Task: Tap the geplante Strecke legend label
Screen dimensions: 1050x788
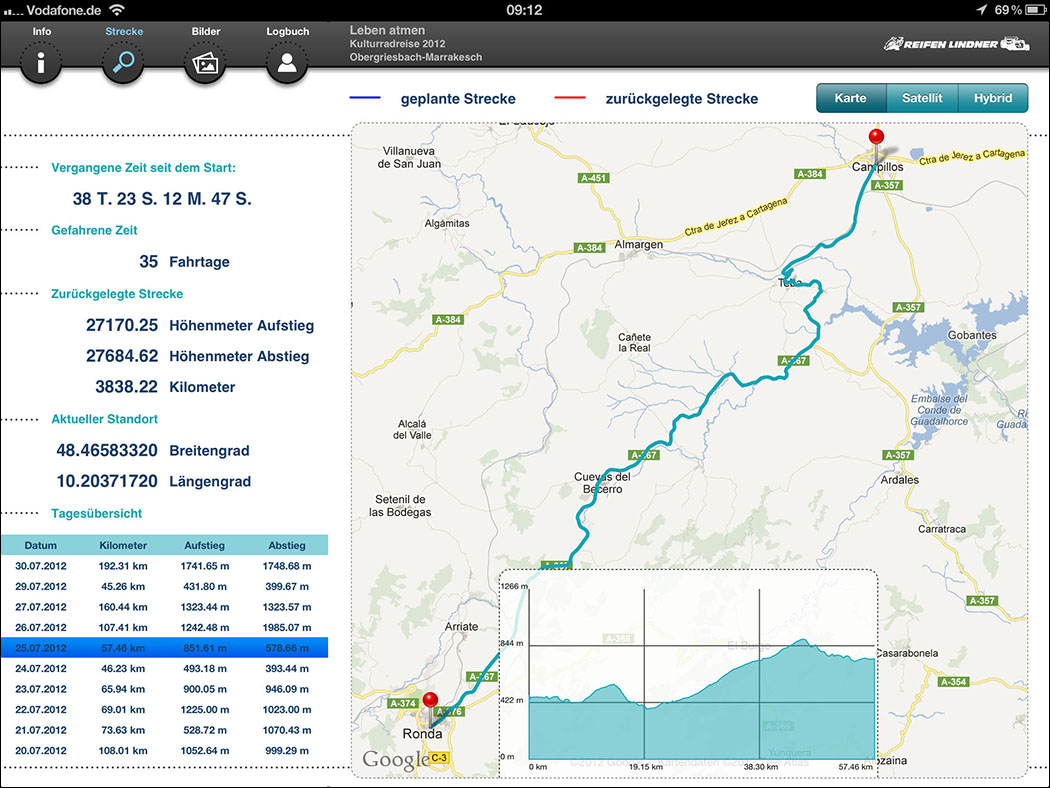Action: 458,99
